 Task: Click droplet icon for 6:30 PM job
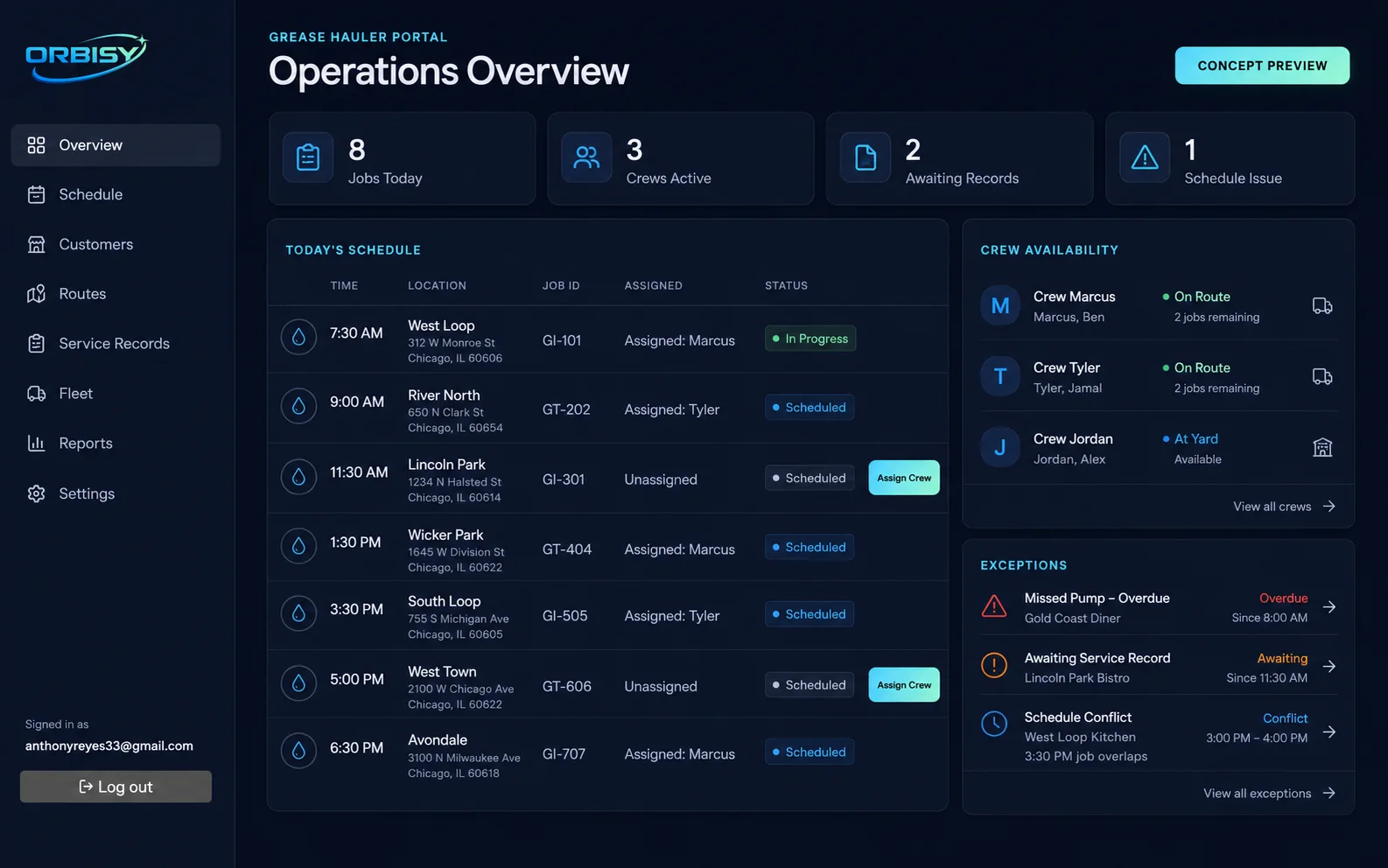(x=298, y=751)
